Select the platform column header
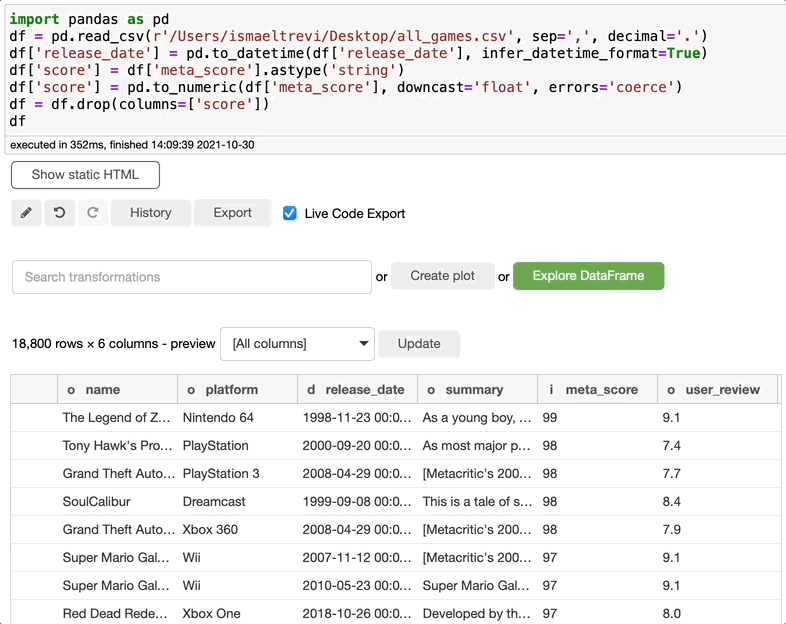This screenshot has width=786, height=624. [231, 390]
